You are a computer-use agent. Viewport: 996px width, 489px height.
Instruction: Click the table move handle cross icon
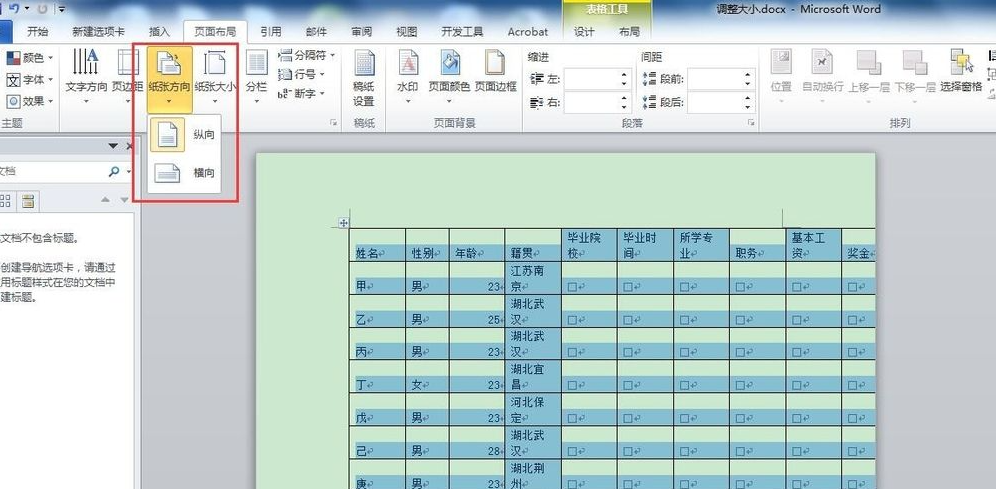pyautogui.click(x=343, y=223)
